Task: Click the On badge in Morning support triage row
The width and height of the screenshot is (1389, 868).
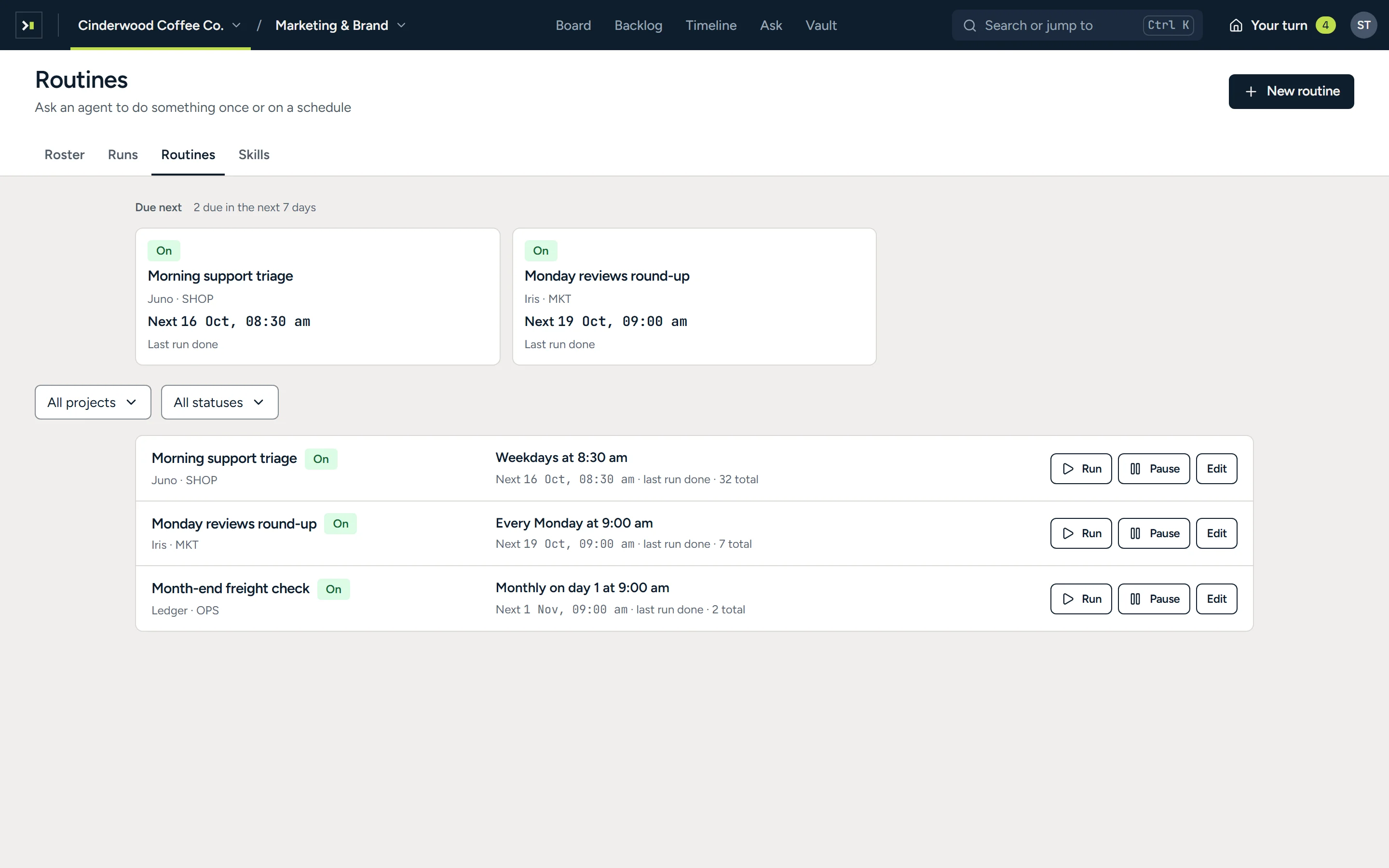Action: [321, 459]
